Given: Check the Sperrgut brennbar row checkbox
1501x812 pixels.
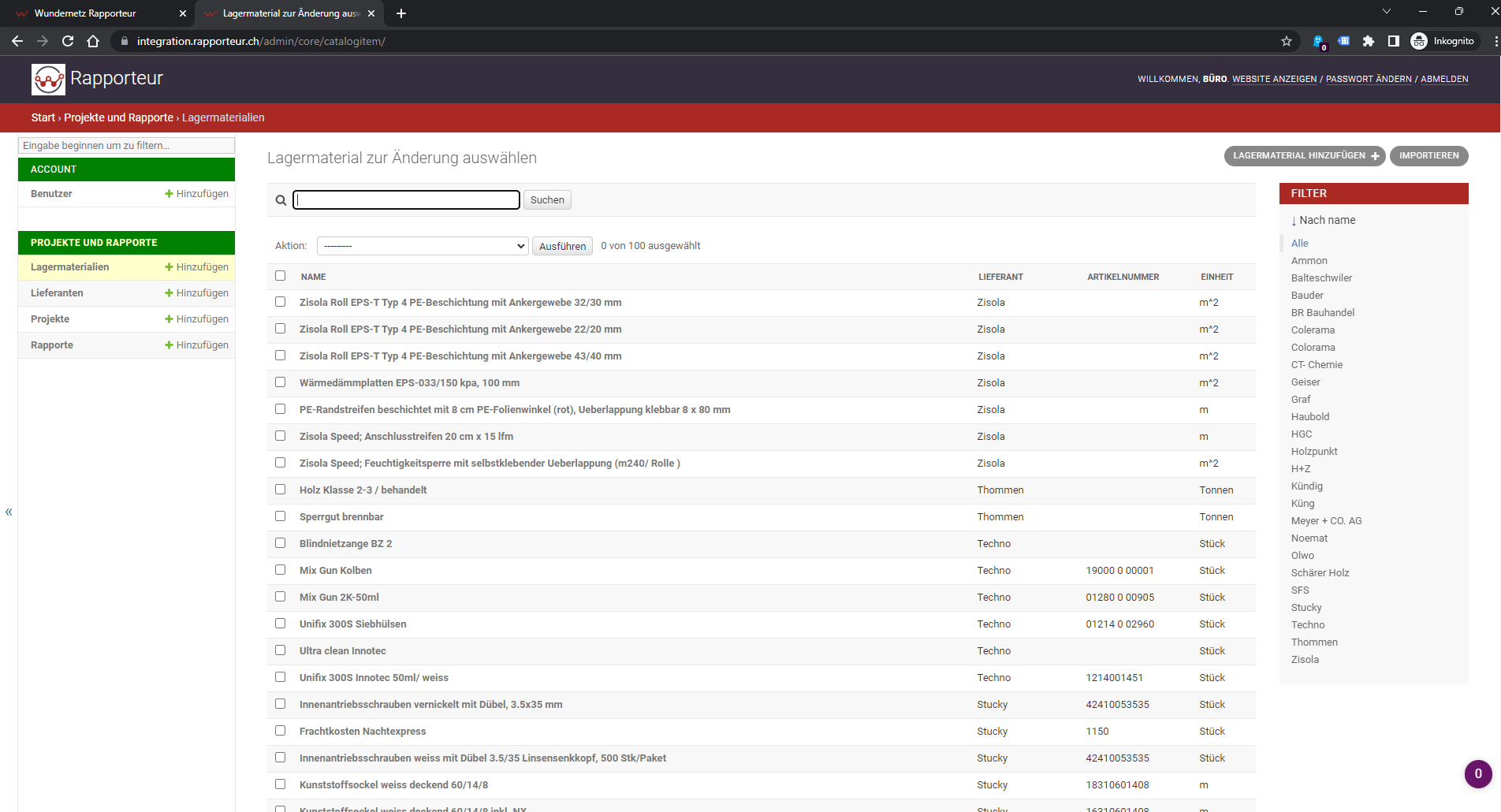Looking at the screenshot, I should 280,516.
